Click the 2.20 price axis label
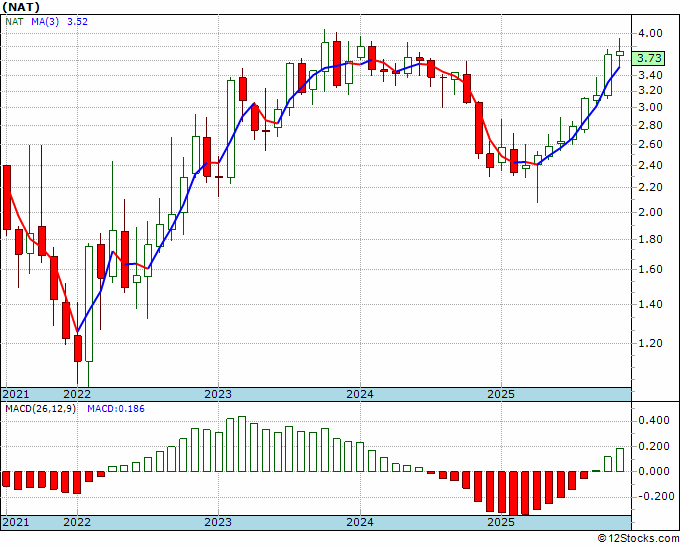This screenshot has height=546, width=680. tap(650, 187)
